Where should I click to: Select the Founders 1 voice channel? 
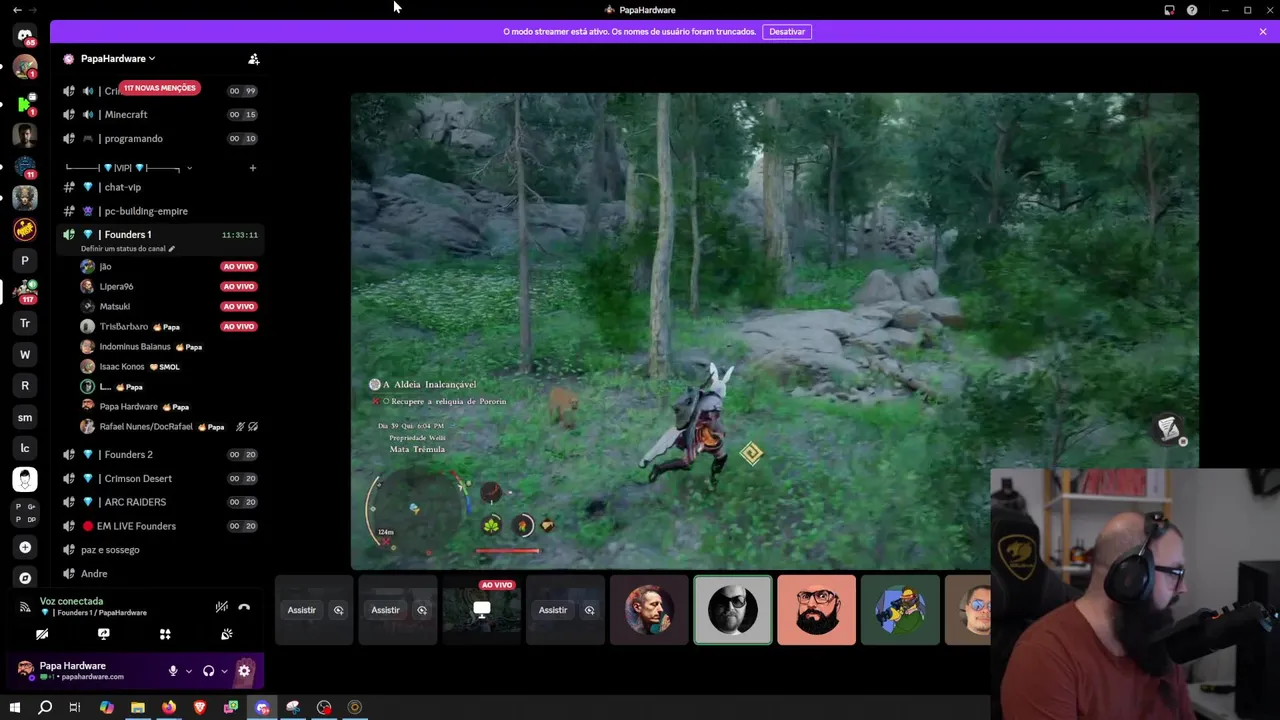coord(160,235)
